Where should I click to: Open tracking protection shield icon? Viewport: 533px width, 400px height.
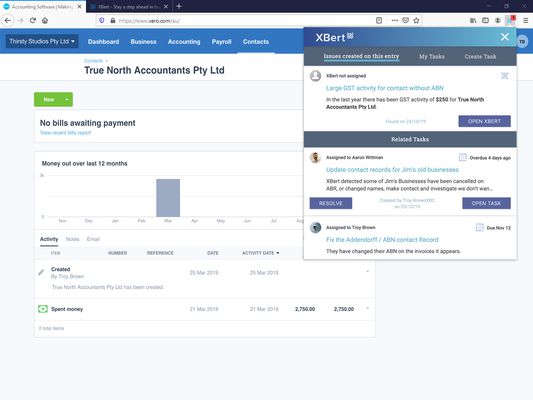pyautogui.click(x=102, y=20)
